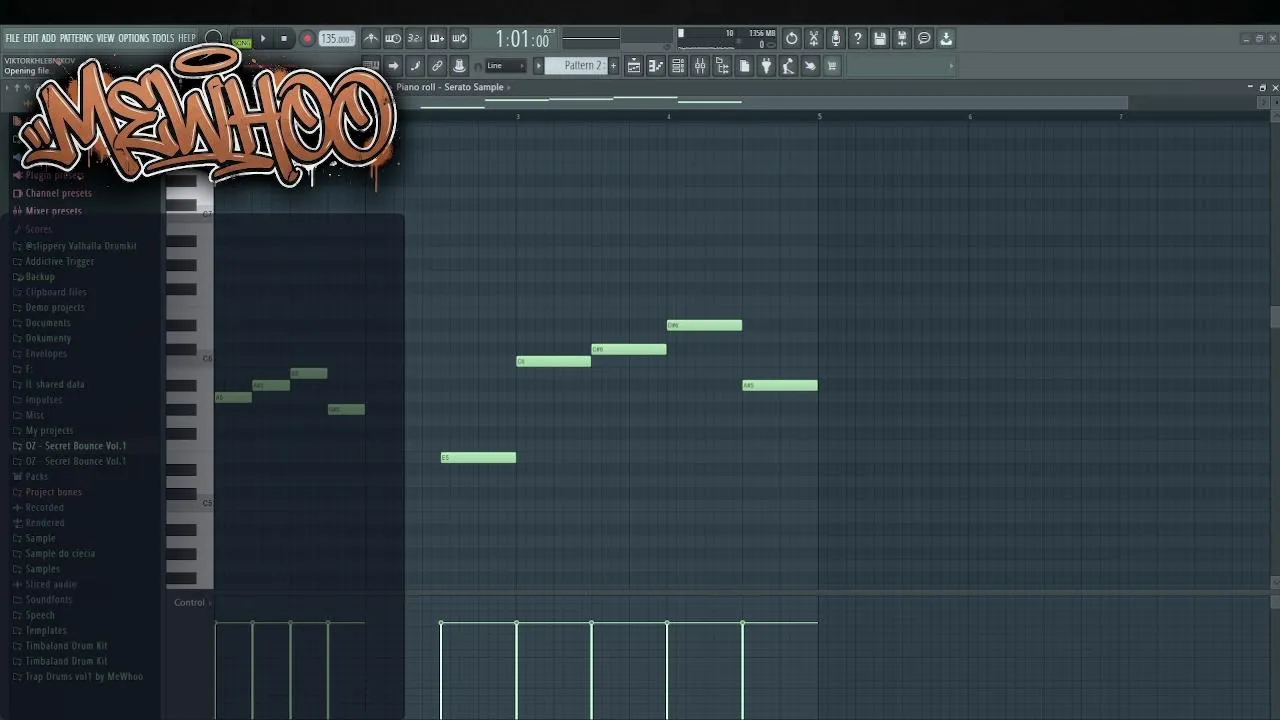The height and width of the screenshot is (720, 1280).
Task: Open arrow after Serato Sample title
Action: coord(508,87)
